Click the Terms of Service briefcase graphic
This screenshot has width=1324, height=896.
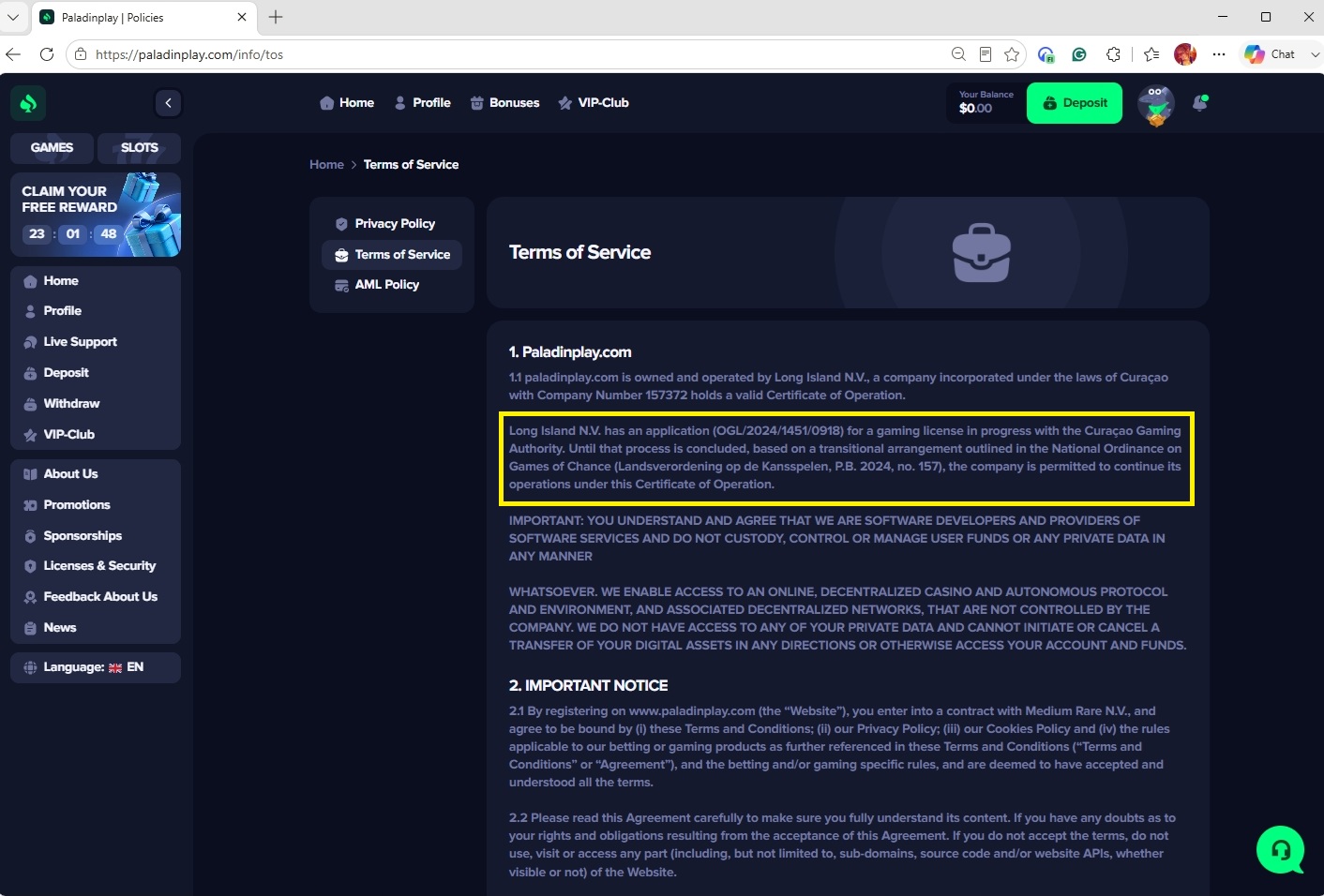click(x=982, y=253)
